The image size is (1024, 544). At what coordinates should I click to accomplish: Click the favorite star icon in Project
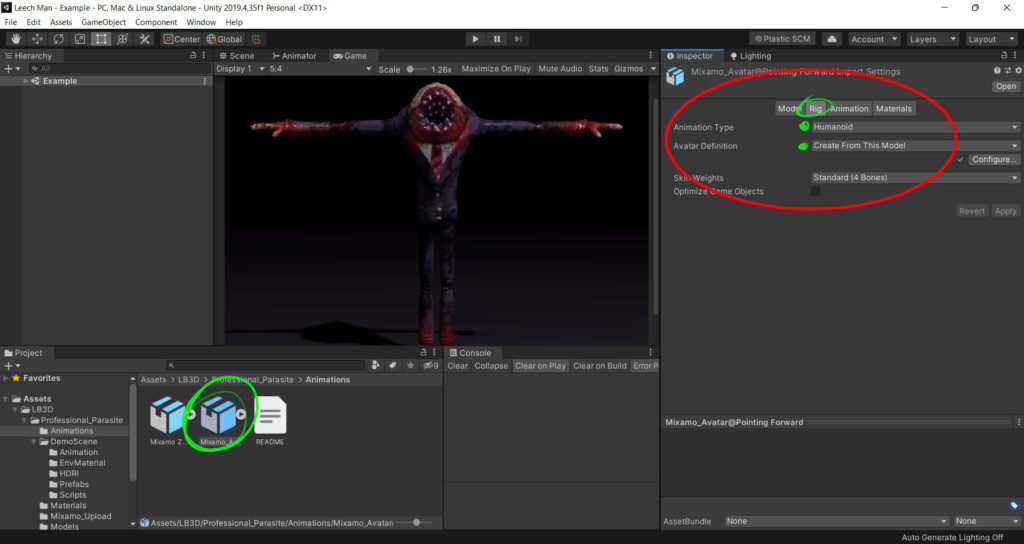pyautogui.click(x=410, y=366)
